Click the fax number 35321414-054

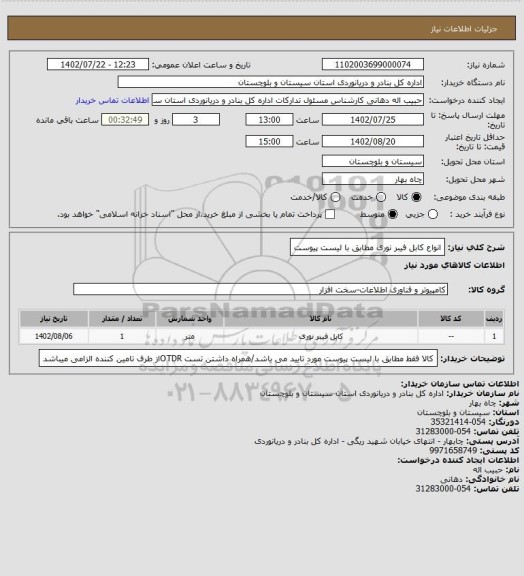(x=458, y=422)
